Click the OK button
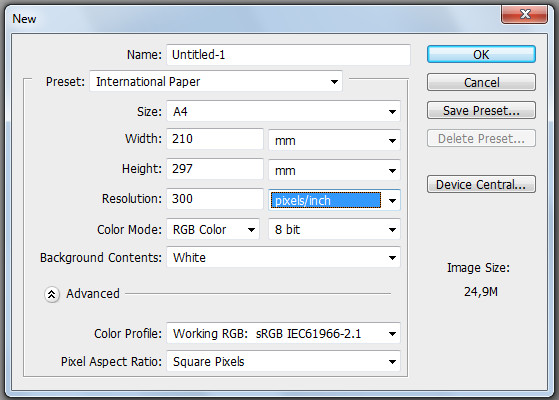This screenshot has height=400, width=559. 481,55
